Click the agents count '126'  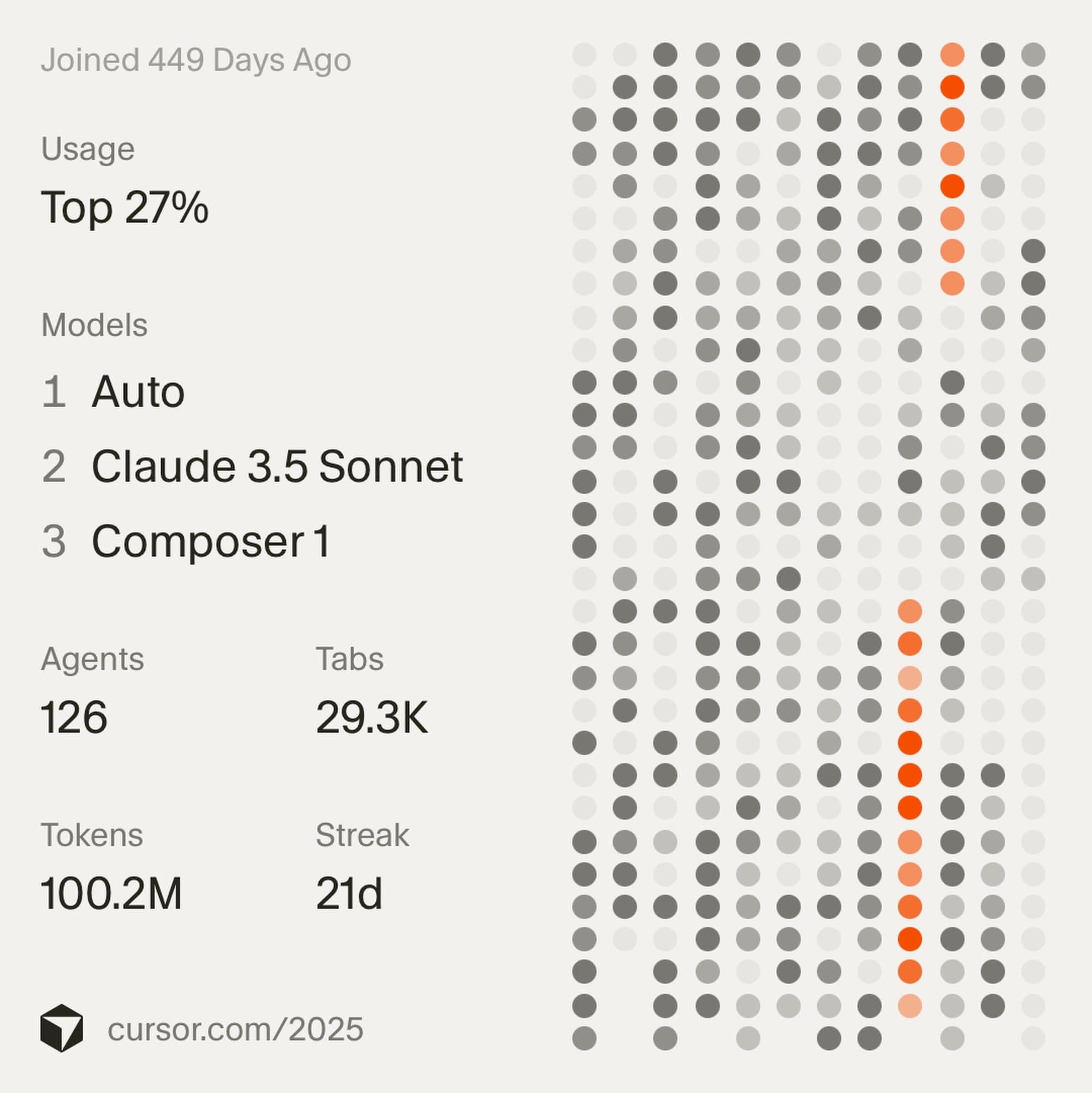tap(74, 718)
